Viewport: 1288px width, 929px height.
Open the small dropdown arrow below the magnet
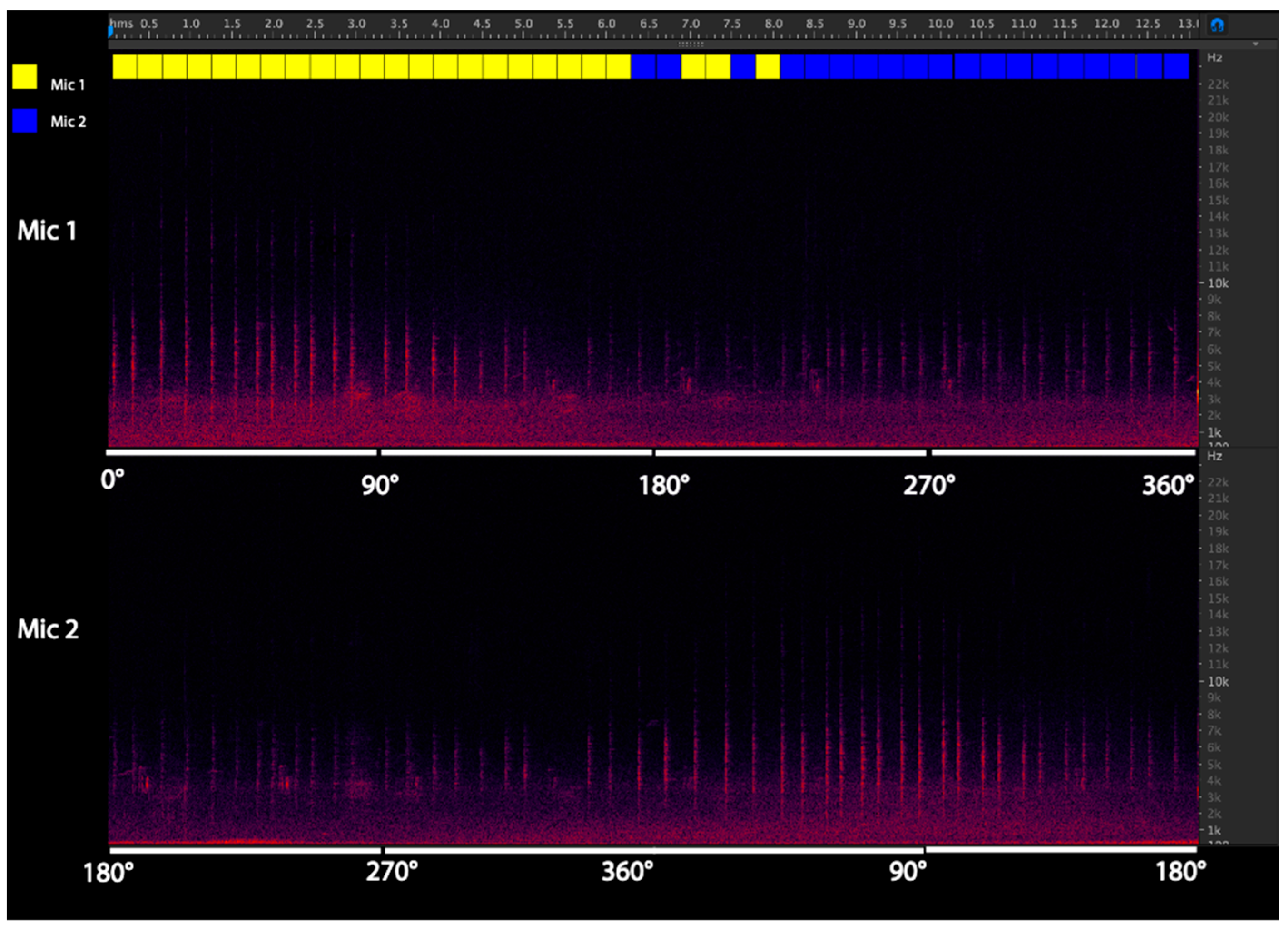pyautogui.click(x=1256, y=44)
